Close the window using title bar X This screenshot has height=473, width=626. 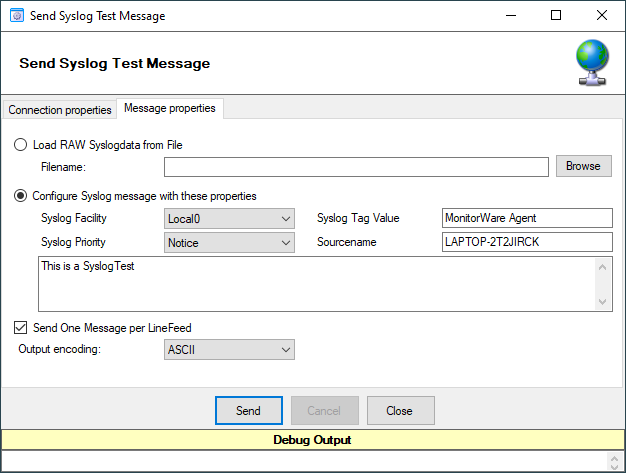click(602, 16)
